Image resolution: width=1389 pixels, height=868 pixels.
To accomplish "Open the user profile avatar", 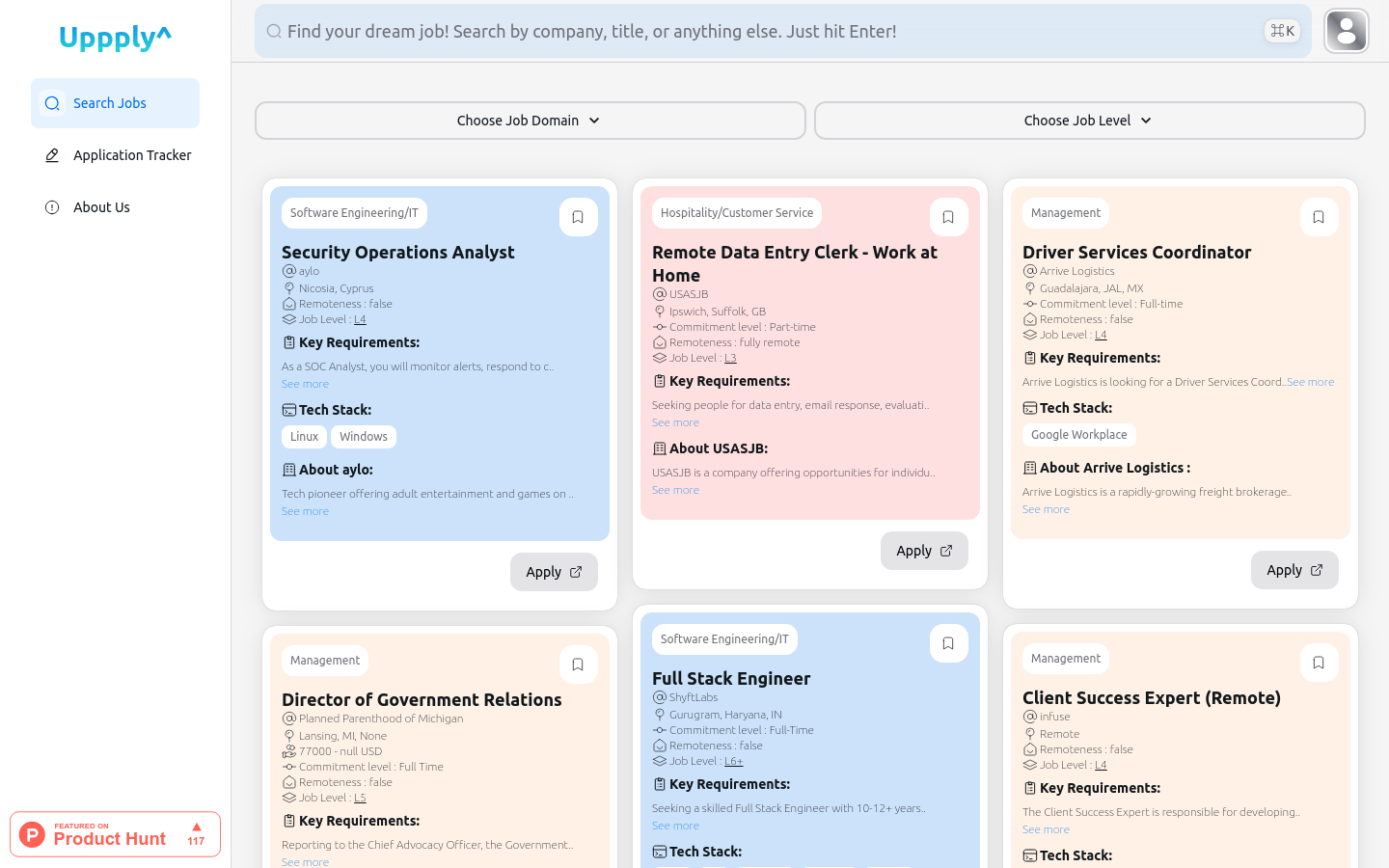I will 1347,31.
